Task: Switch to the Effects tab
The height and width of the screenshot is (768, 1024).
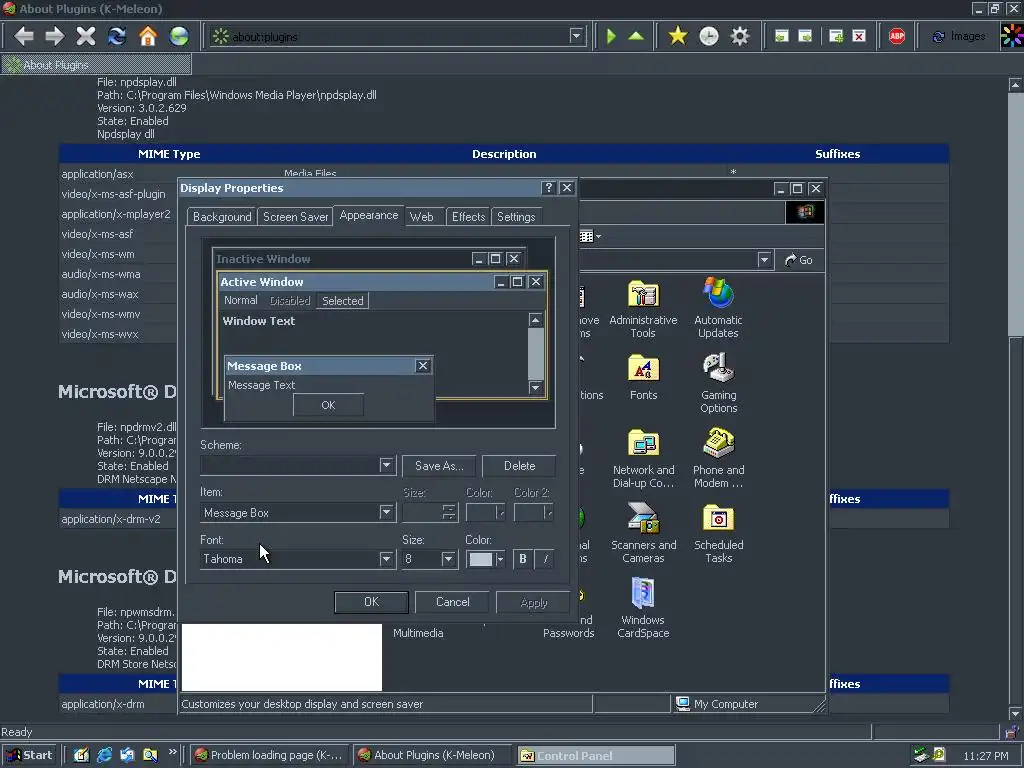Action: (468, 217)
